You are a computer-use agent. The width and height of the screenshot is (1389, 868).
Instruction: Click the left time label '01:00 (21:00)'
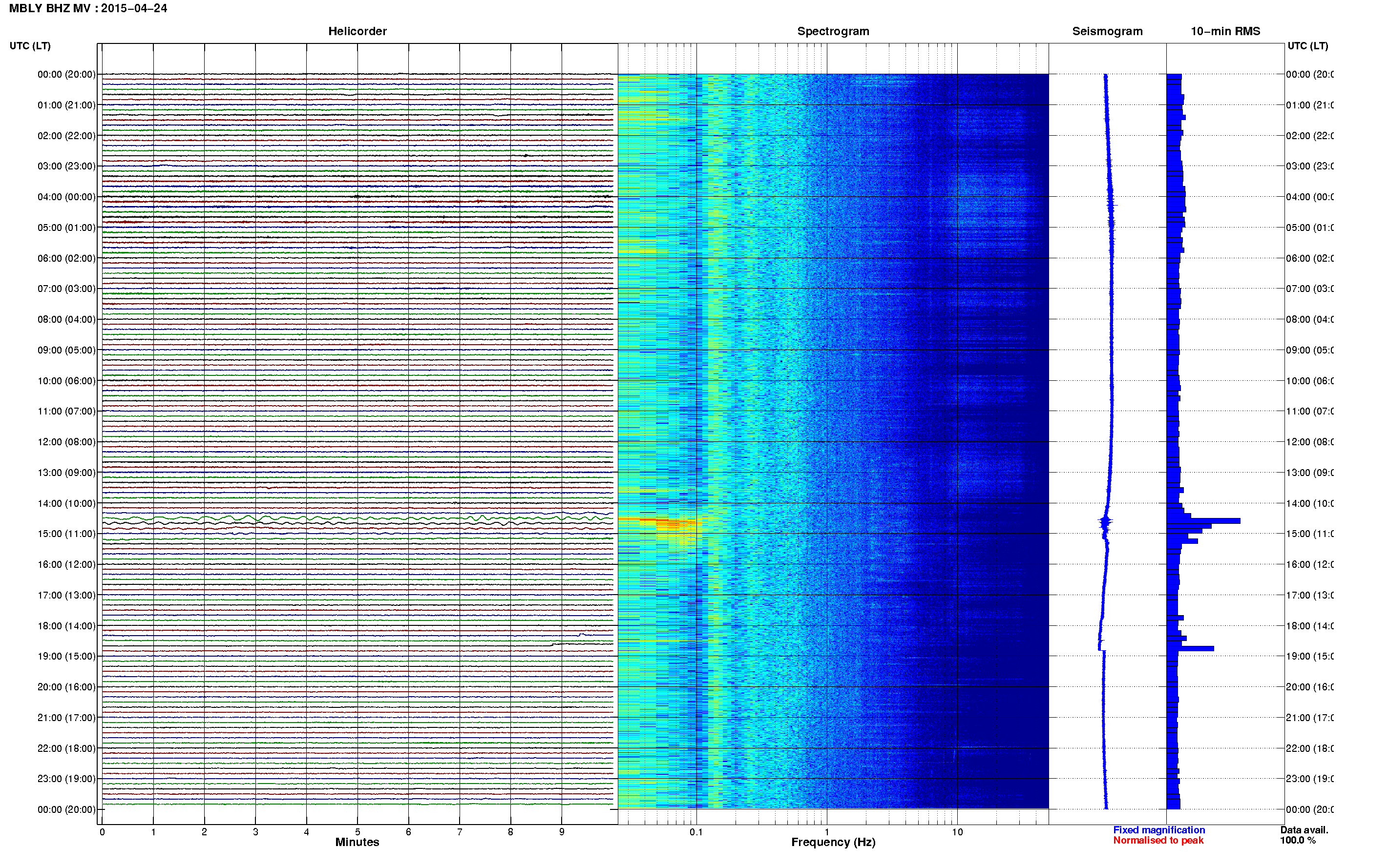pos(66,105)
